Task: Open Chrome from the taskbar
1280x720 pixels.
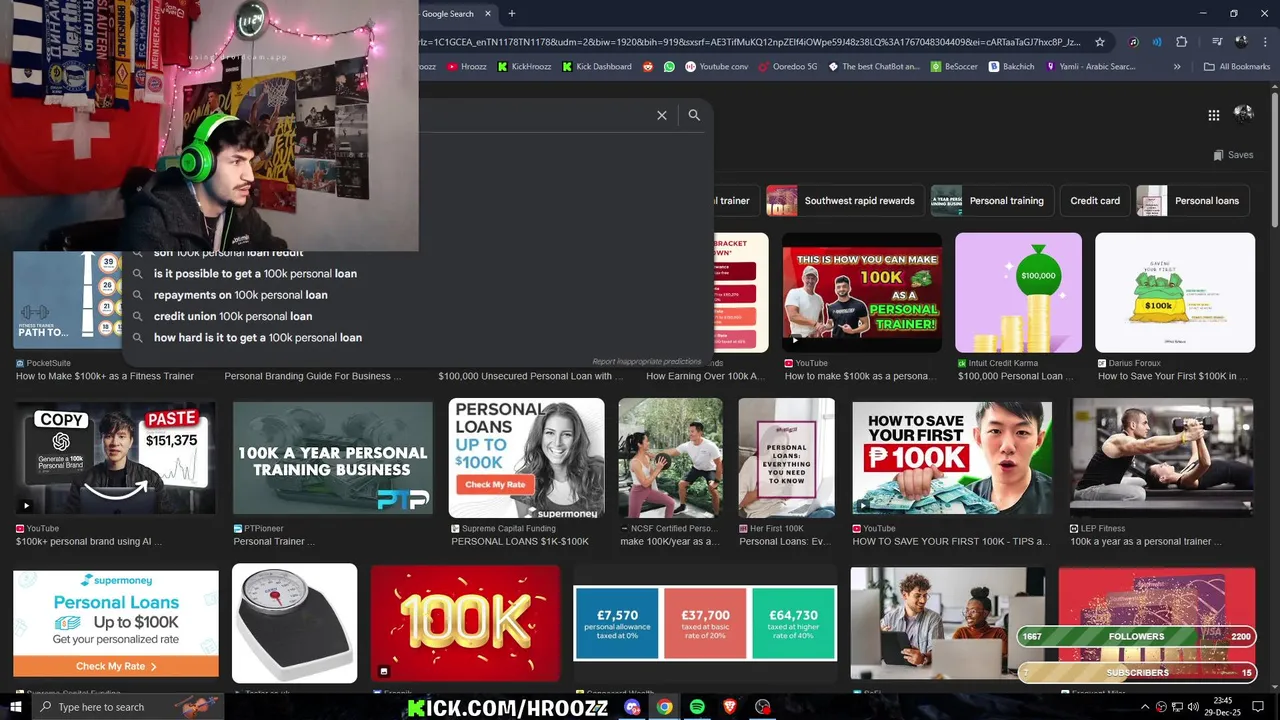Action: (664, 707)
